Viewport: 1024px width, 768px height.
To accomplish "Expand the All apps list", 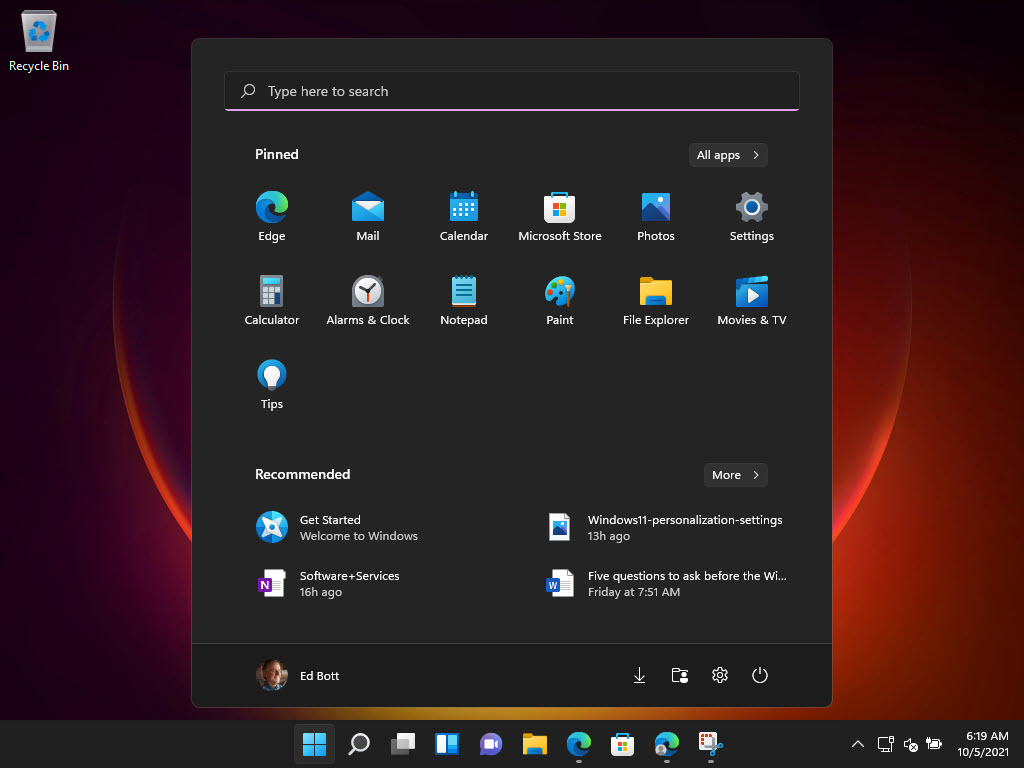I will [728, 155].
